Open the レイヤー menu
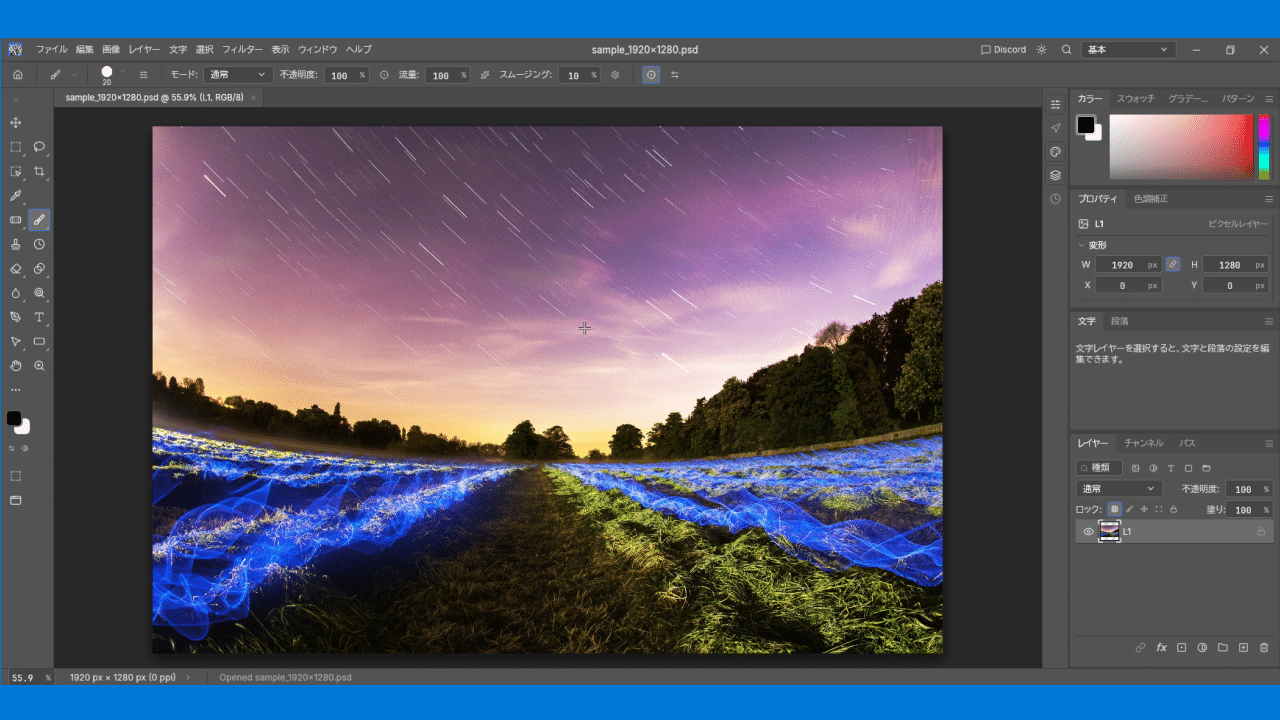 144,49
